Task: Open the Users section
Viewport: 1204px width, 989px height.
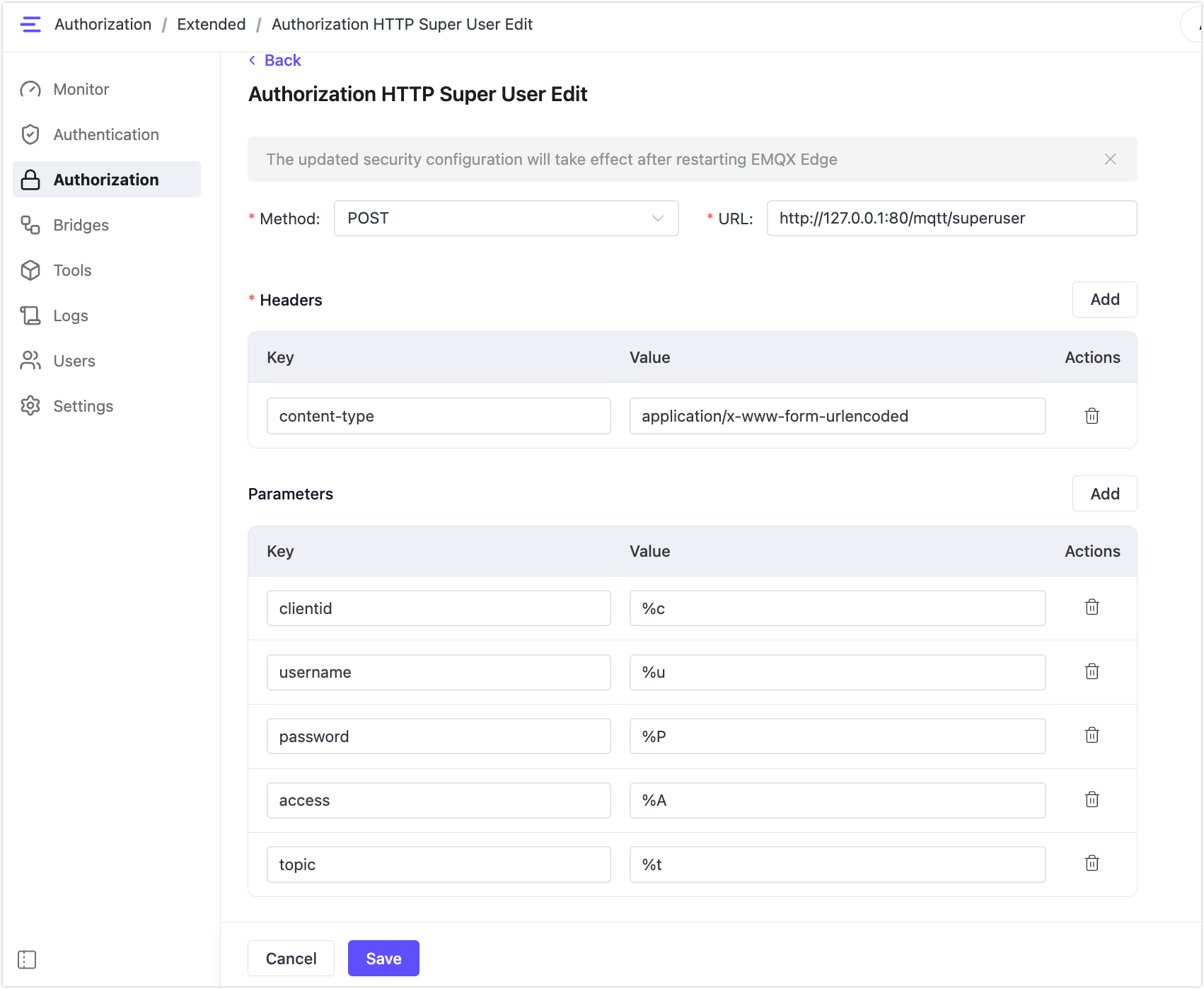Action: click(x=74, y=361)
